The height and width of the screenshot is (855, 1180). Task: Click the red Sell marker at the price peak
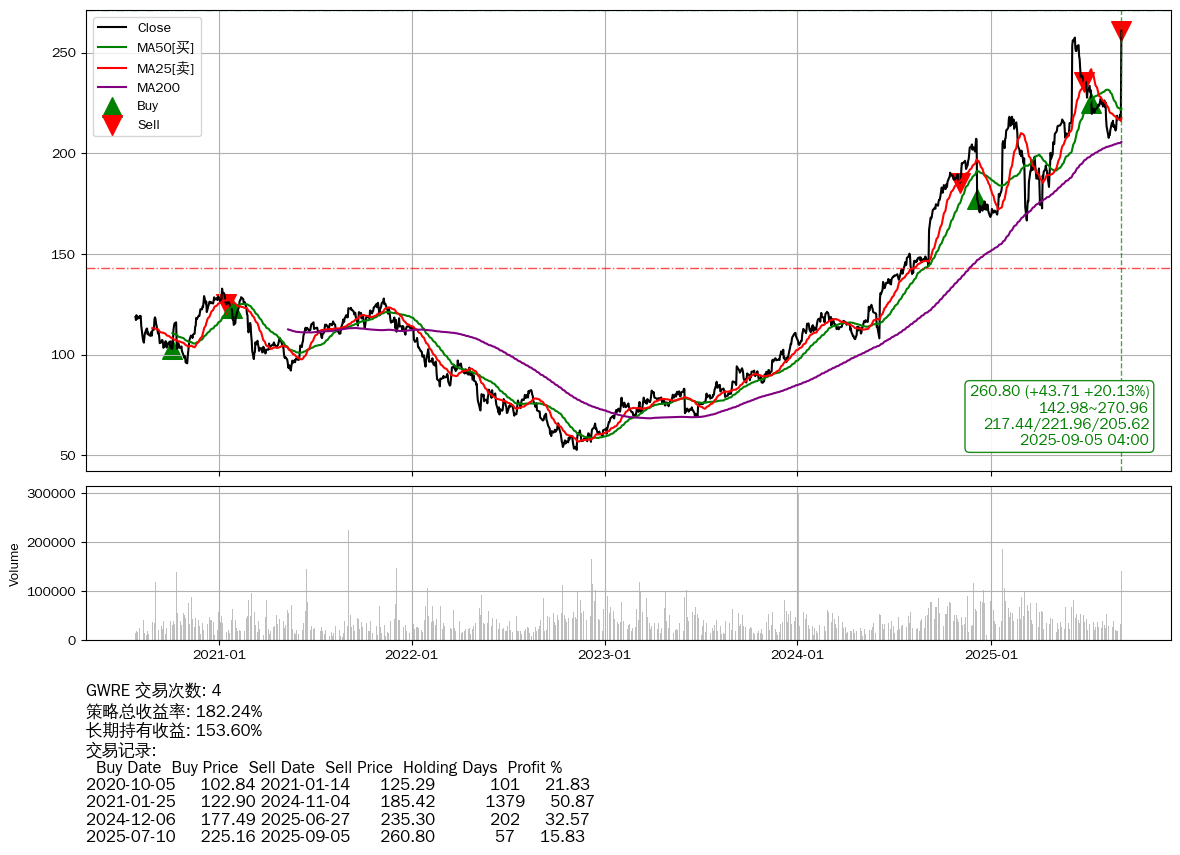point(1121,31)
